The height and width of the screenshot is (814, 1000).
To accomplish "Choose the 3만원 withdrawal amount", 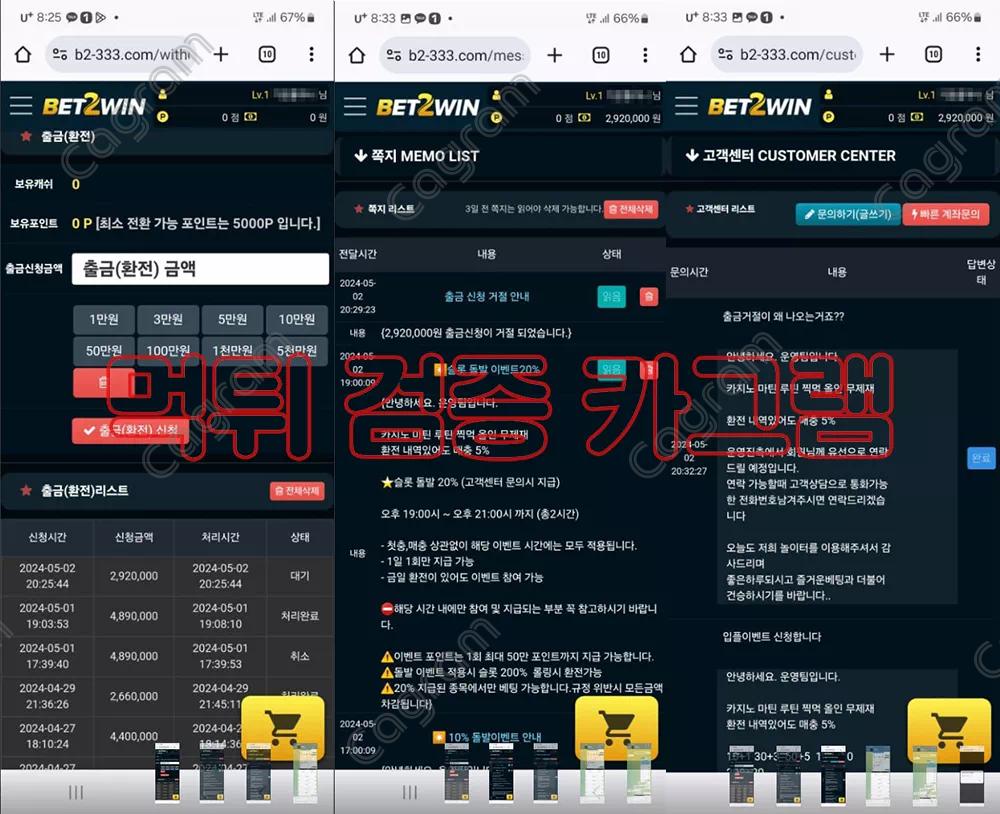I will tap(168, 319).
